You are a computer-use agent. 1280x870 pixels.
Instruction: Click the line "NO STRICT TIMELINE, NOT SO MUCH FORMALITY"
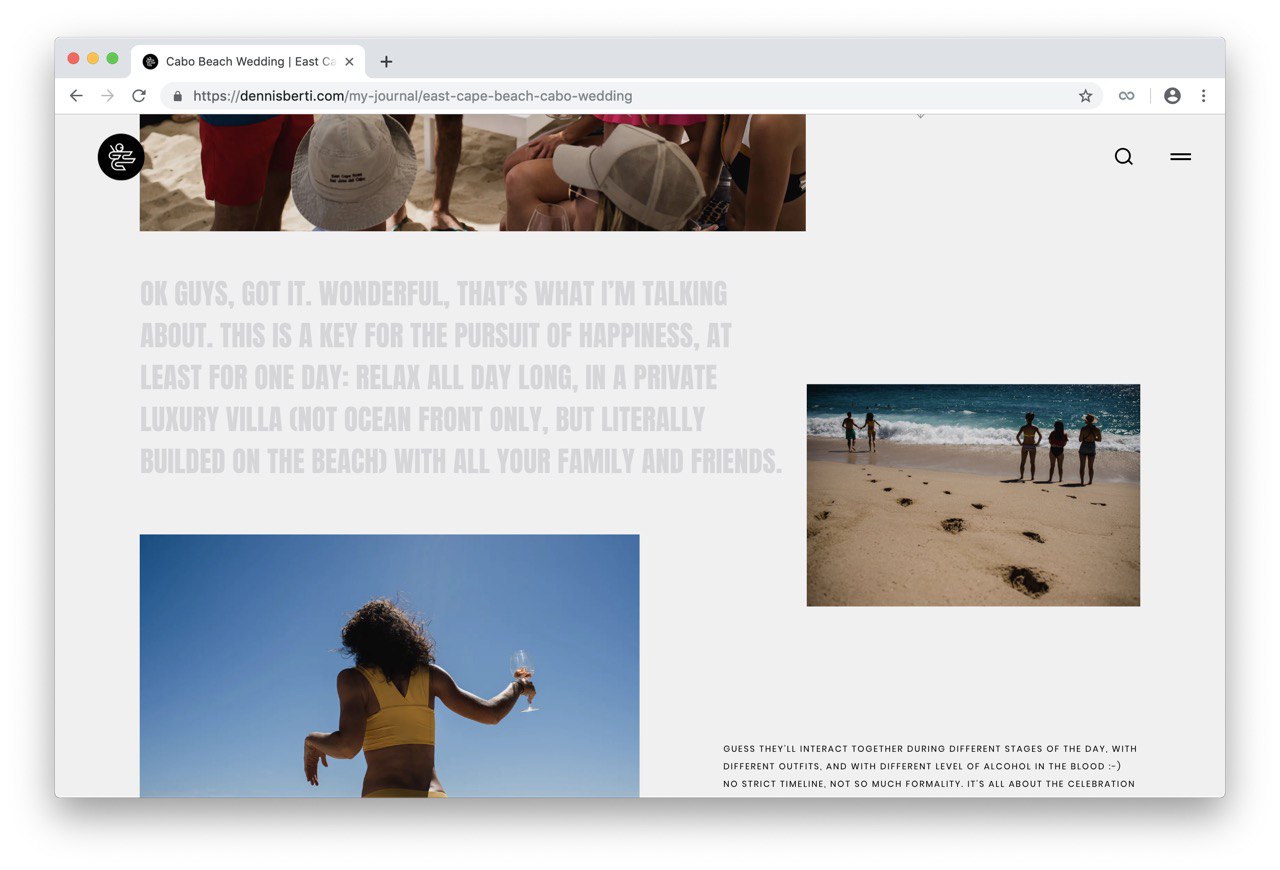(x=841, y=784)
